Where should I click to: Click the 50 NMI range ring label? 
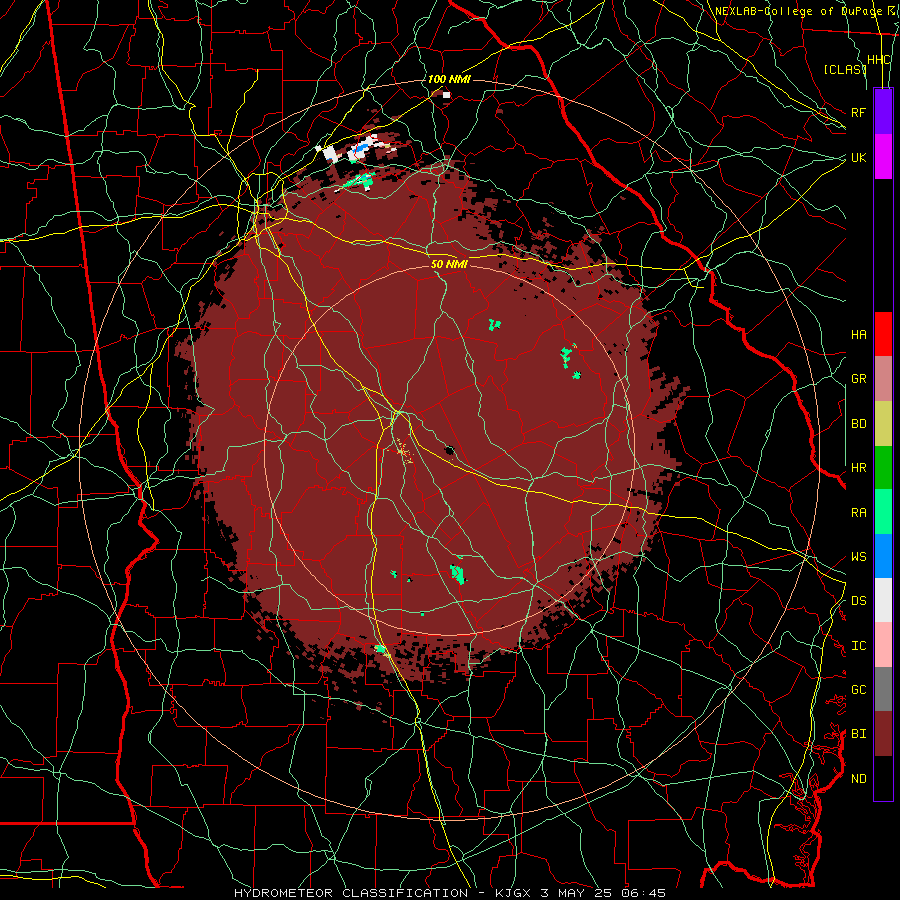point(449,264)
